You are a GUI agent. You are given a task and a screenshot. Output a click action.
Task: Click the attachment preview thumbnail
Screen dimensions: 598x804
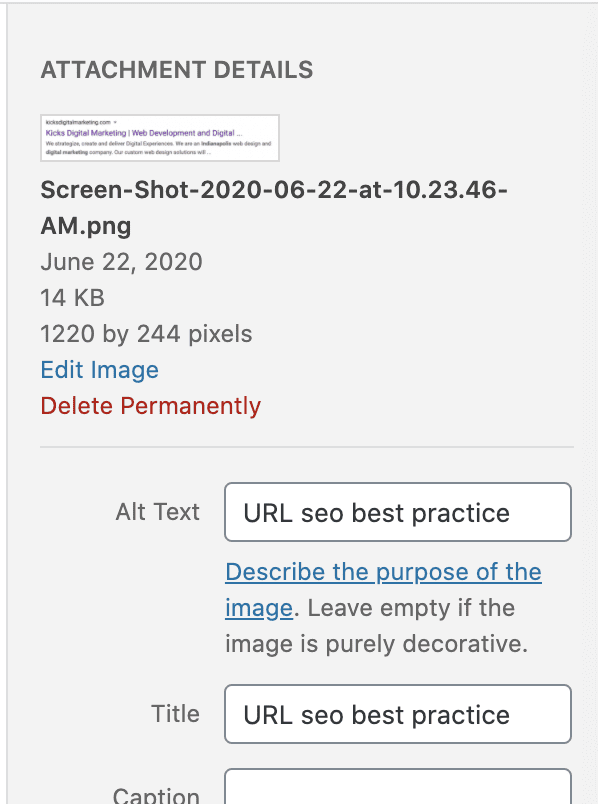click(x=160, y=138)
